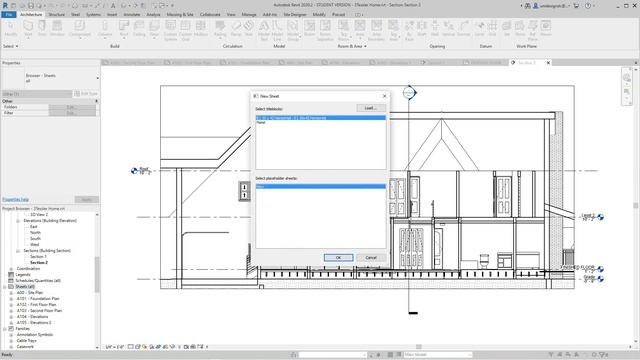This screenshot has height=360, width=640.
Task: Open the Massing & Site tab
Action: [x=180, y=14]
